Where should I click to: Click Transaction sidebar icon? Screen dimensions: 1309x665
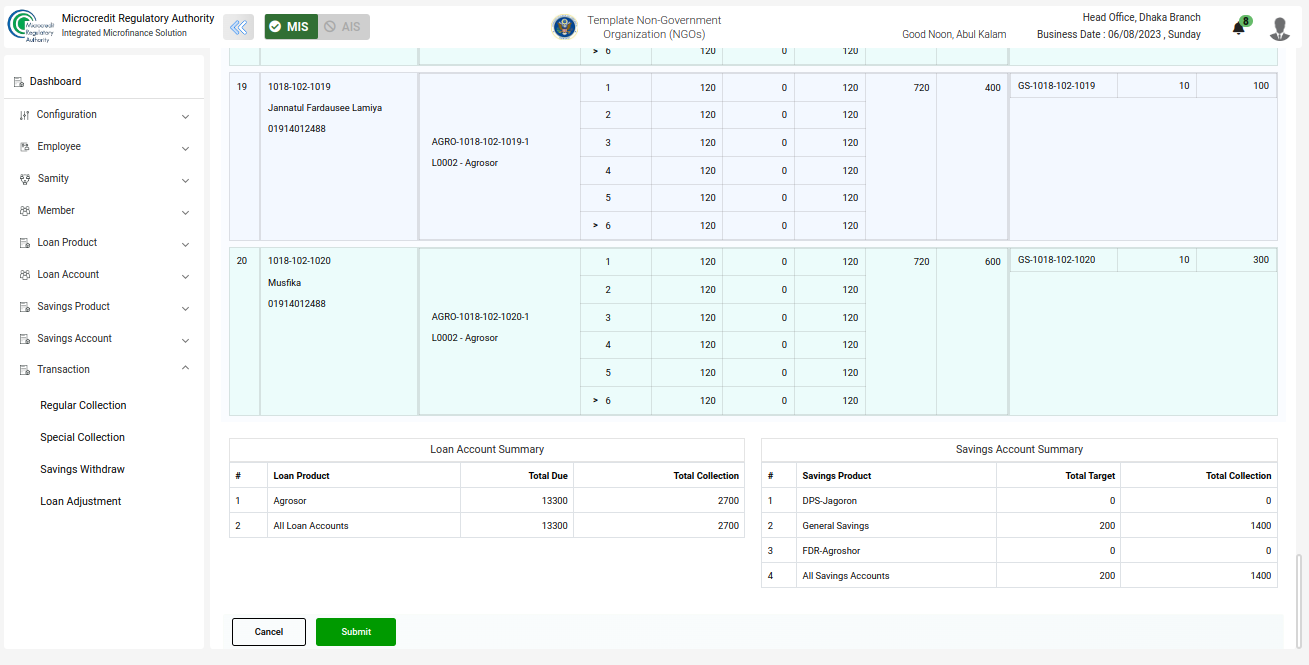(x=25, y=370)
